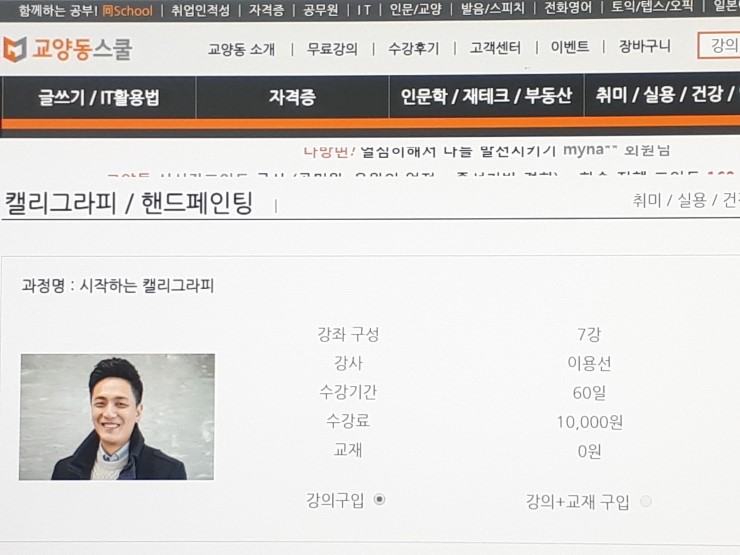The image size is (740, 555).
Task: Click the 7강 value
Action: 589,335
